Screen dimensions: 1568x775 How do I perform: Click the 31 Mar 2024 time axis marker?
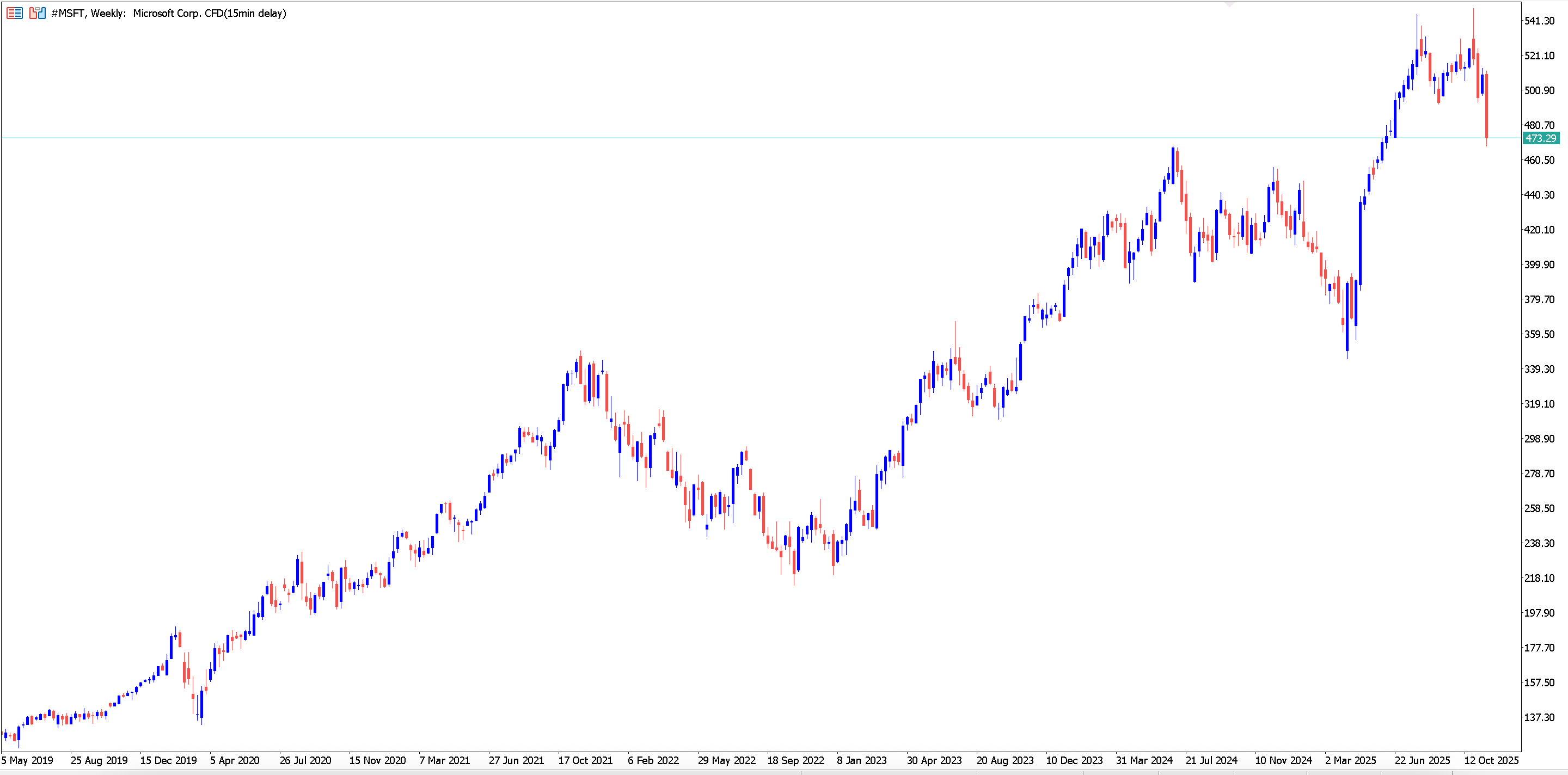1144,760
